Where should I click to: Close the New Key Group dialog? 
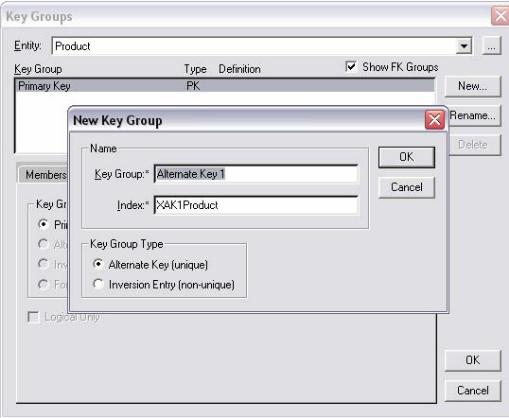[434, 120]
